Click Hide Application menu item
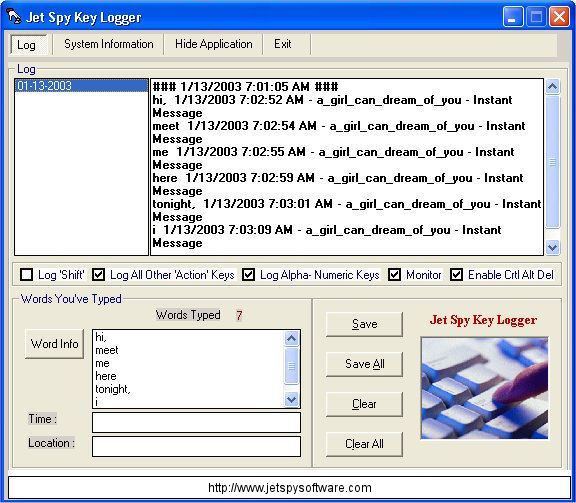The width and height of the screenshot is (576, 503). pos(213,44)
